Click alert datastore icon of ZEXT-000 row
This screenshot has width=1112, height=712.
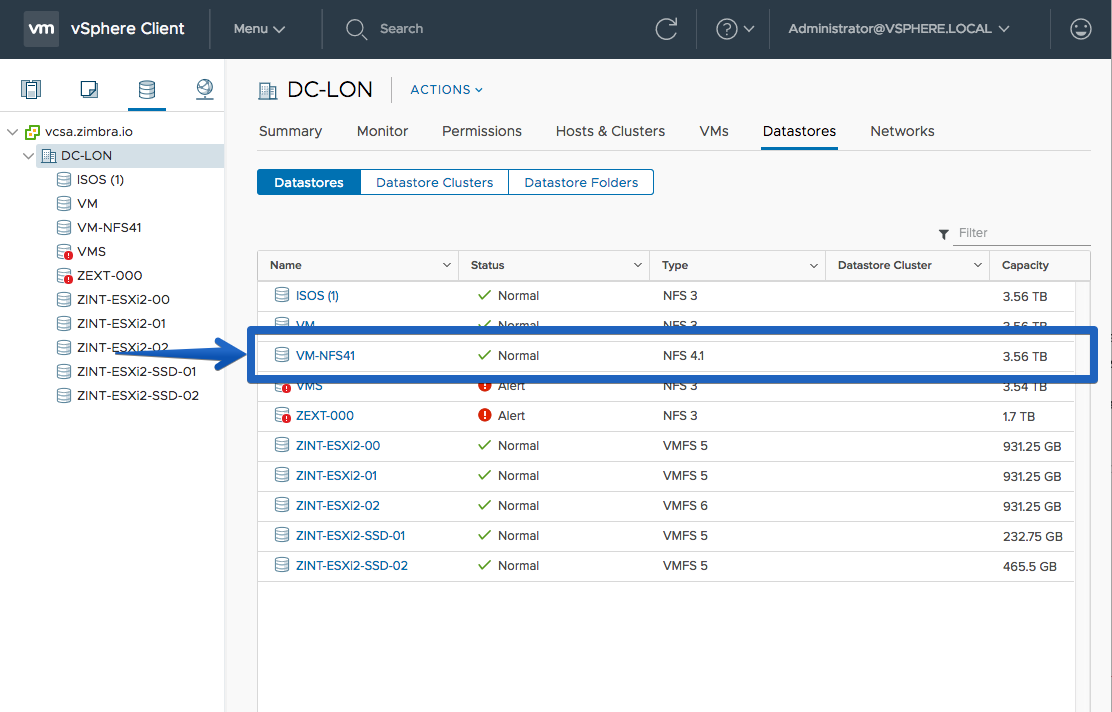(282, 415)
